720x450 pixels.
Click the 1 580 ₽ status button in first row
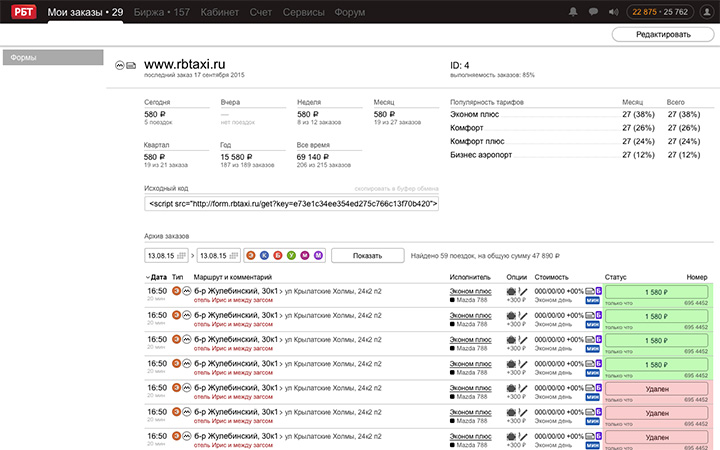click(x=657, y=292)
